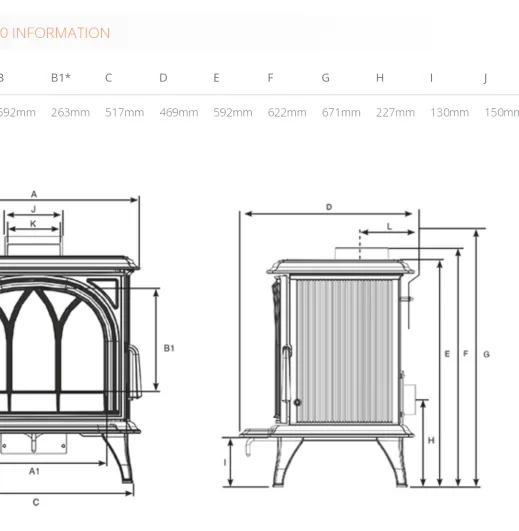Select the F column header
Viewport: 519px width, 531px height.
270,78
